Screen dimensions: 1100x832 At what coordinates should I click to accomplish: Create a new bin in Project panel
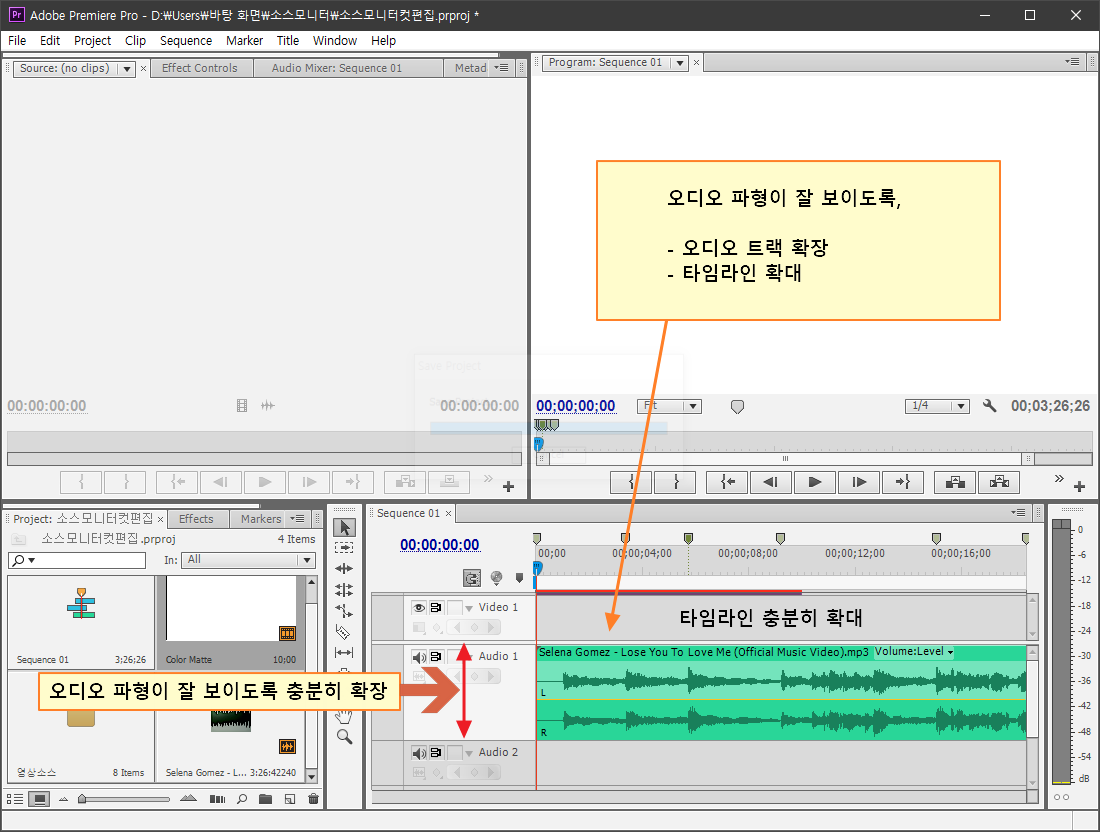pos(265,798)
